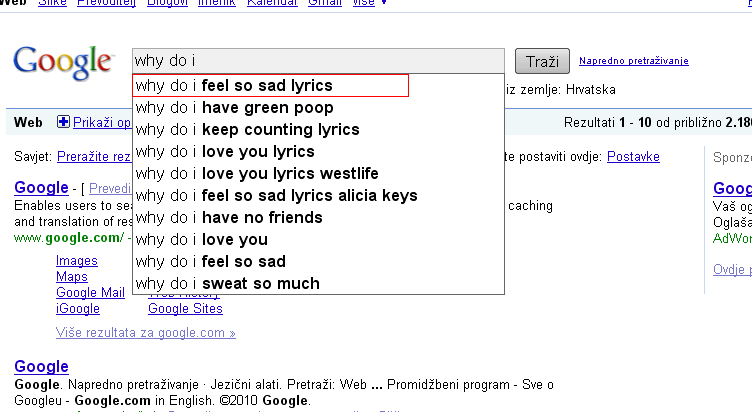The image size is (752, 412).
Task: Open Napredno pretraživanje link
Action: [633, 61]
